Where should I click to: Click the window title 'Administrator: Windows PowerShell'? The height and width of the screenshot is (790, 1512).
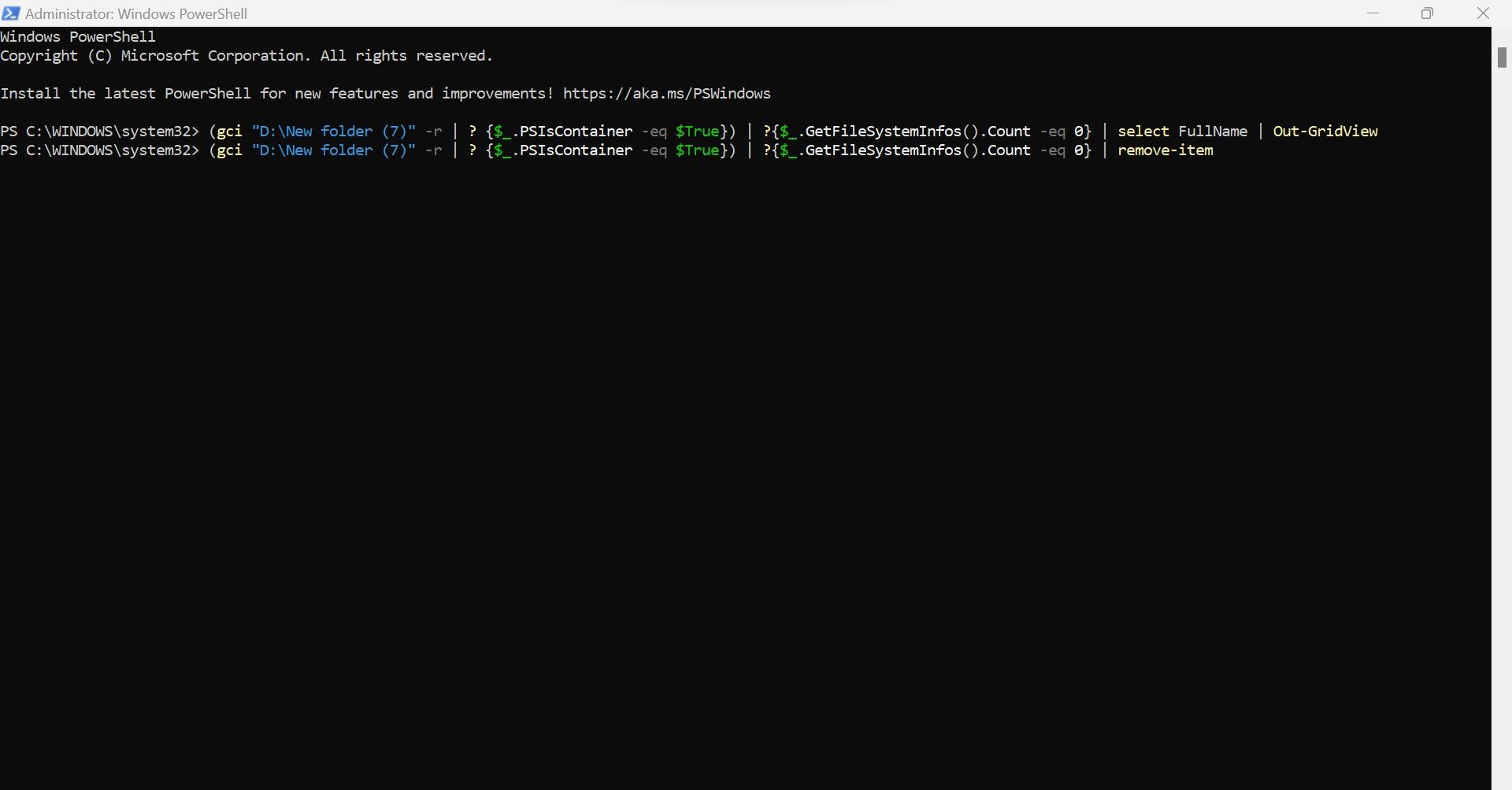click(136, 14)
